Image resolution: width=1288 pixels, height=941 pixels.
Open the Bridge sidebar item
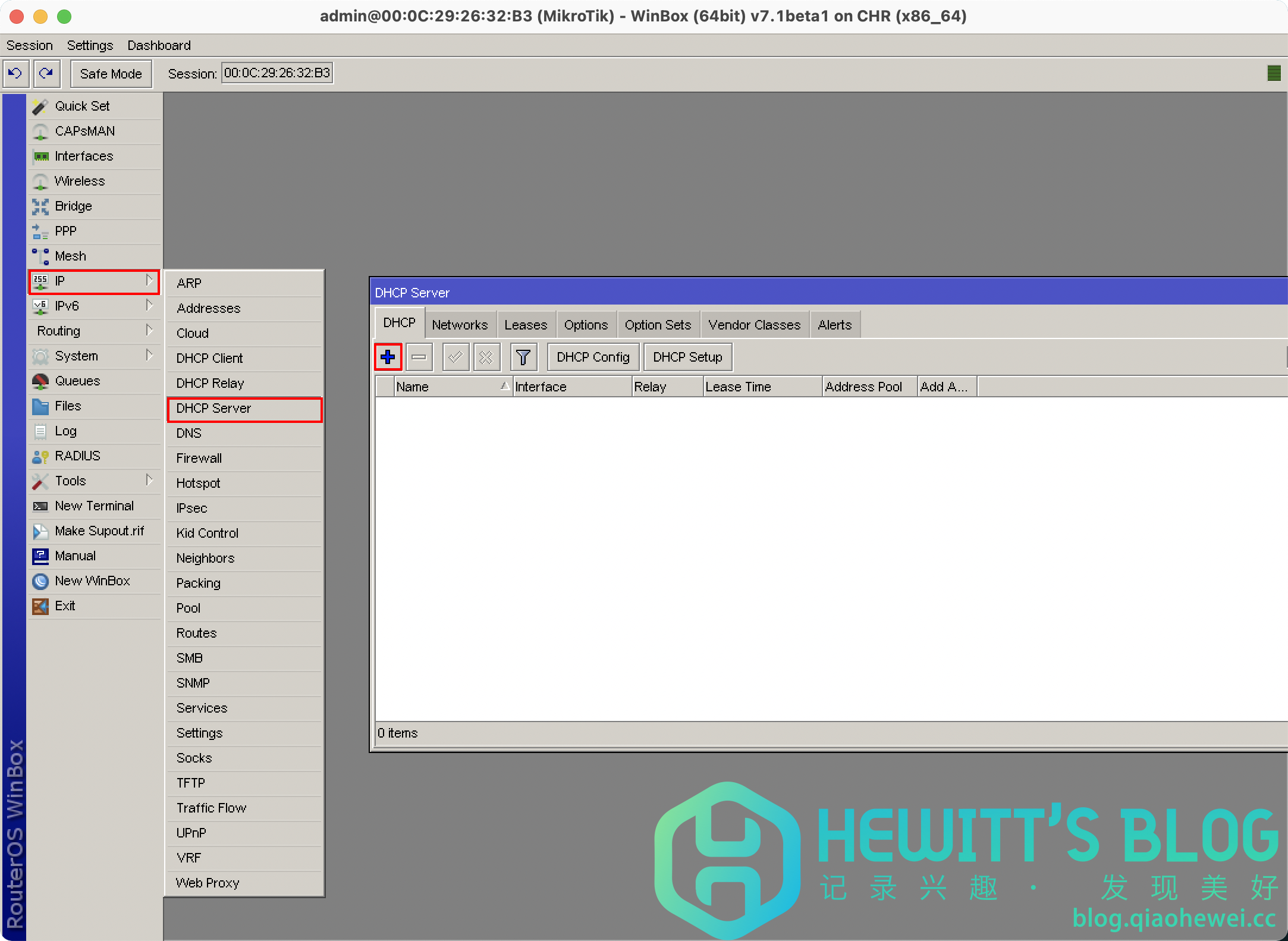(x=73, y=206)
